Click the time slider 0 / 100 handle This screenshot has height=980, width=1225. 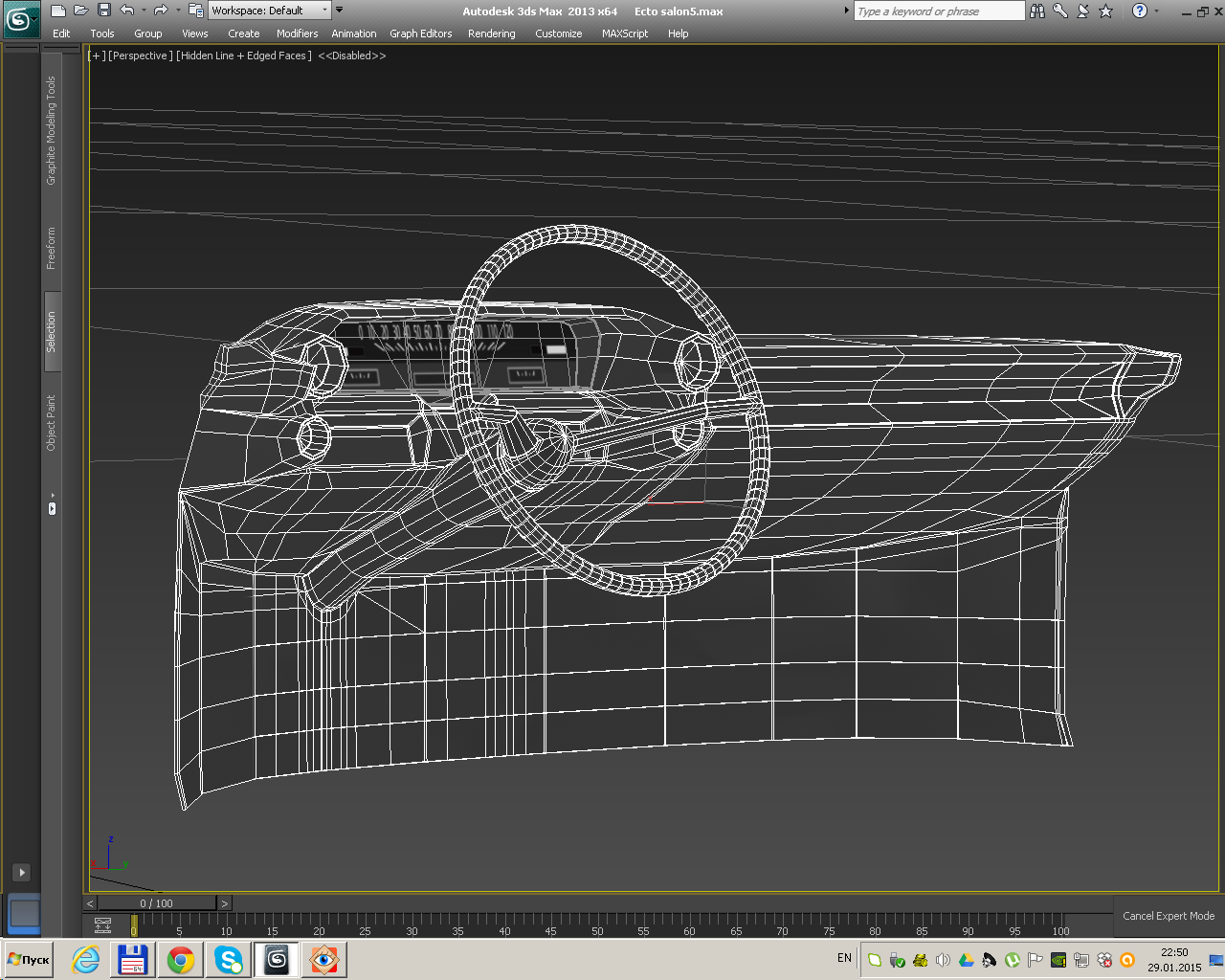pyautogui.click(x=157, y=903)
